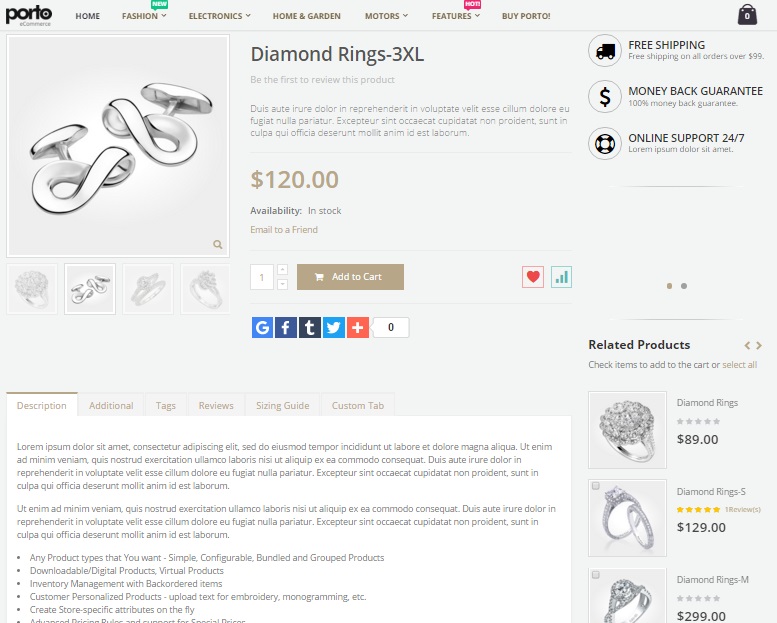The height and width of the screenshot is (623, 777).
Task: Check the Diamond Rings-S related product checkbox
Action: coord(596,486)
